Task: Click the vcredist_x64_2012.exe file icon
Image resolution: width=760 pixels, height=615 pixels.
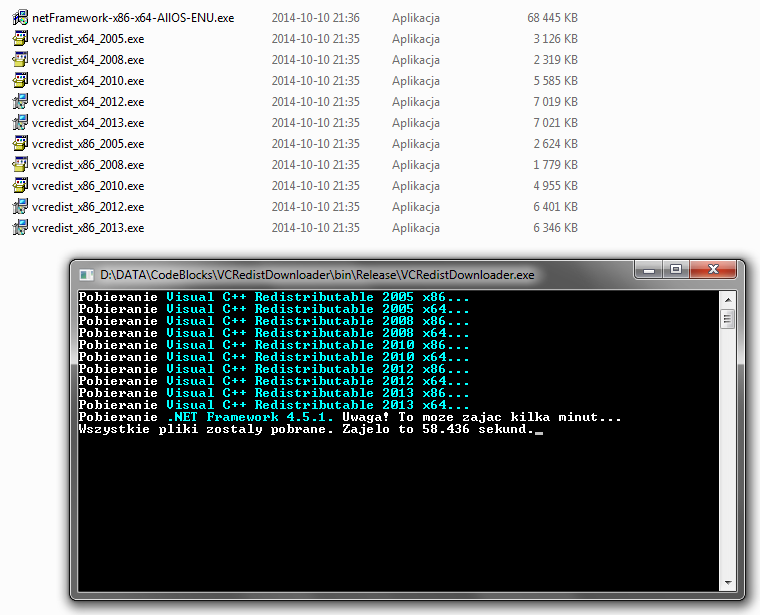Action: (20, 102)
